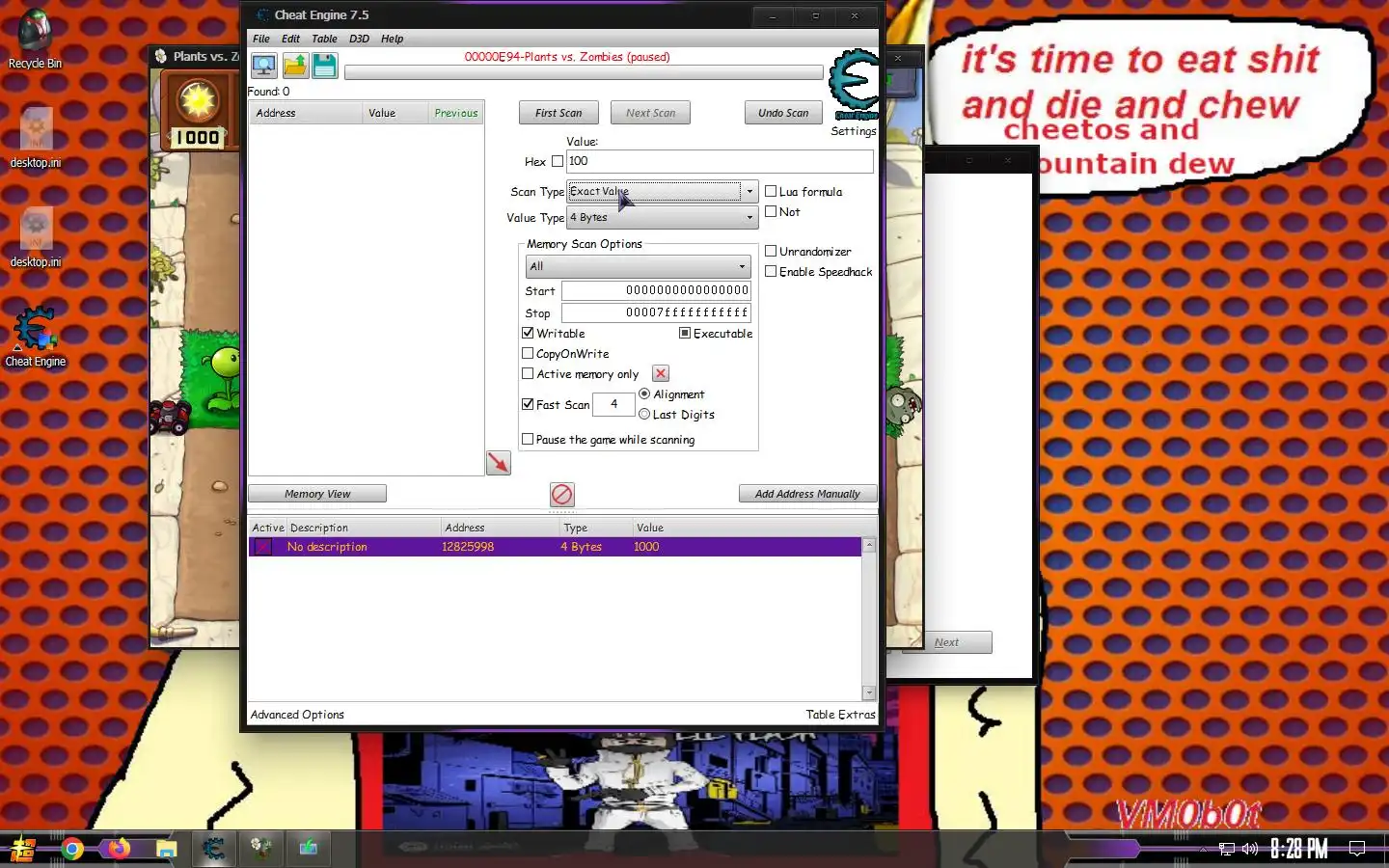1389x868 pixels.
Task: Toggle the Hex checkbox
Action: coord(557,162)
